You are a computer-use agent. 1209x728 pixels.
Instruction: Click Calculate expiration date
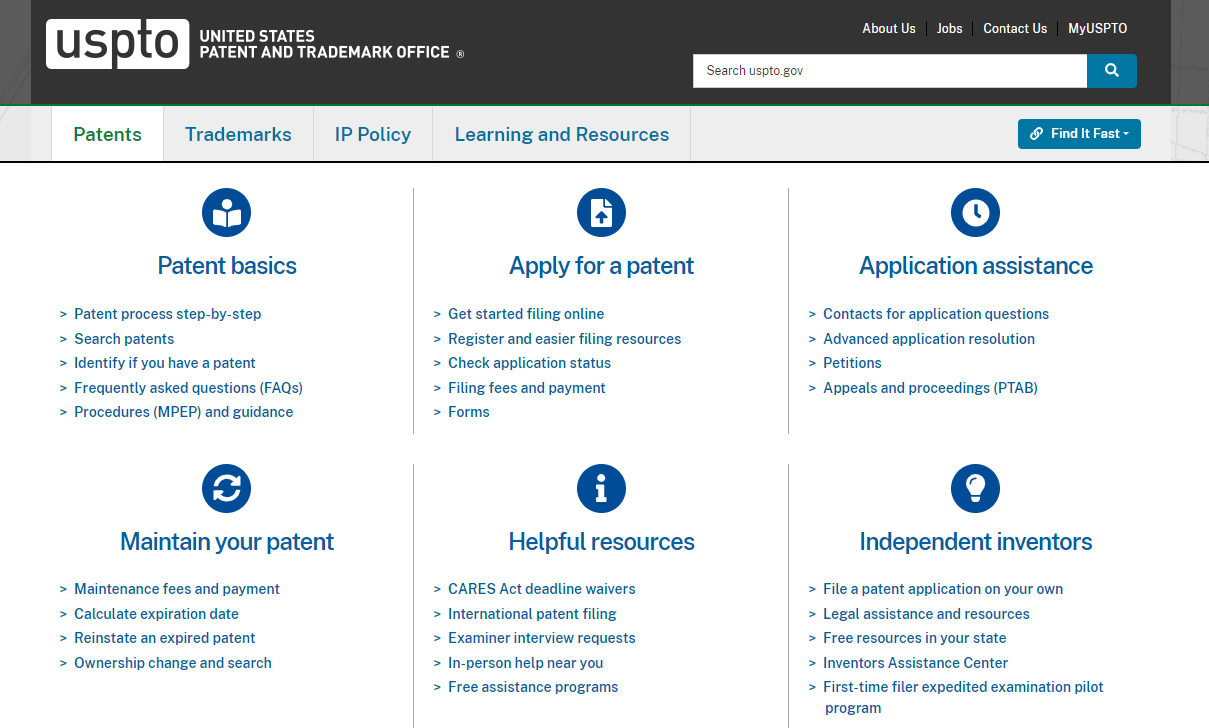[x=156, y=614]
